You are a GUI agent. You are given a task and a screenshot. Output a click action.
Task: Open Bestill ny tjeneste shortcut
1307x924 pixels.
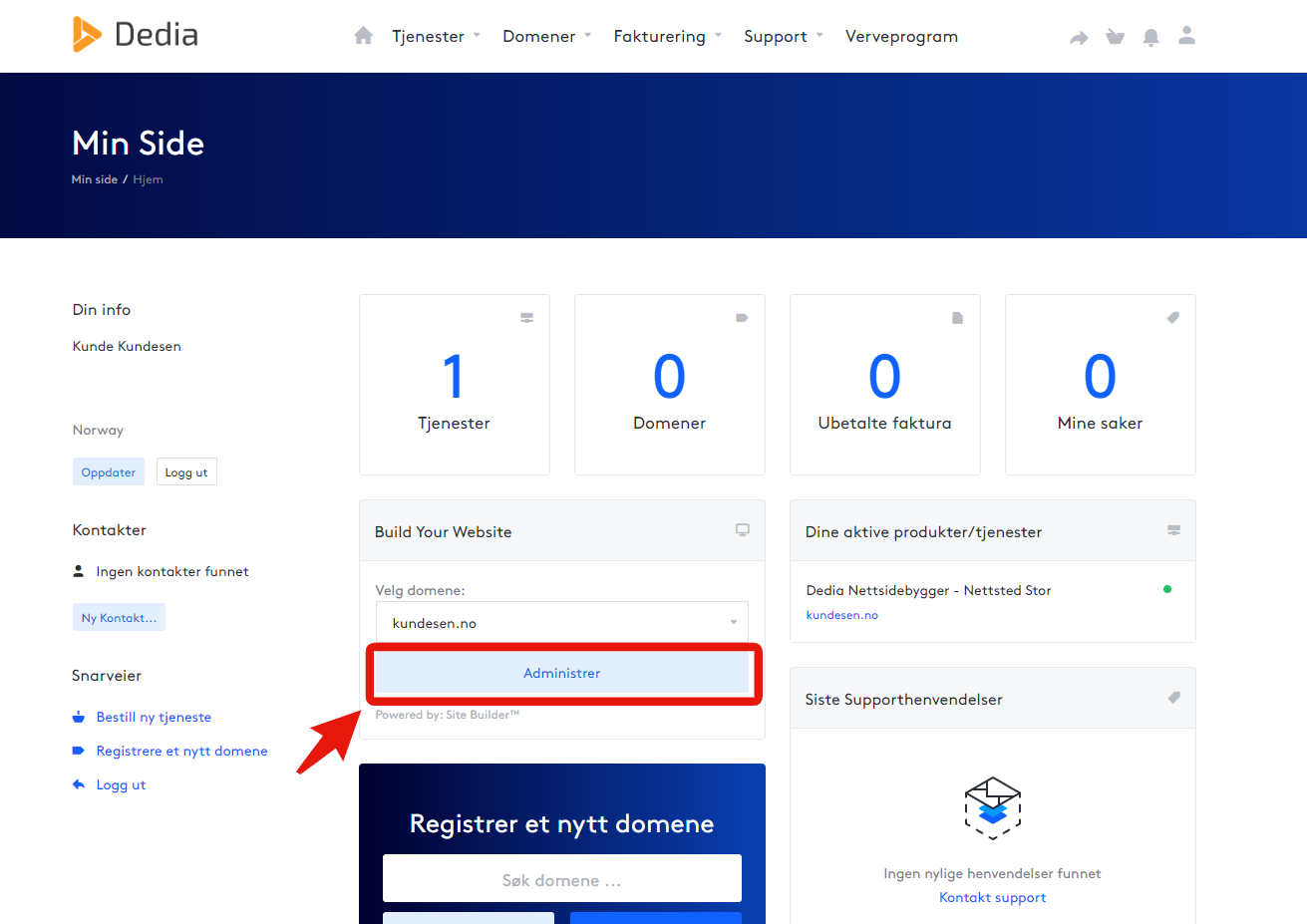pos(154,717)
